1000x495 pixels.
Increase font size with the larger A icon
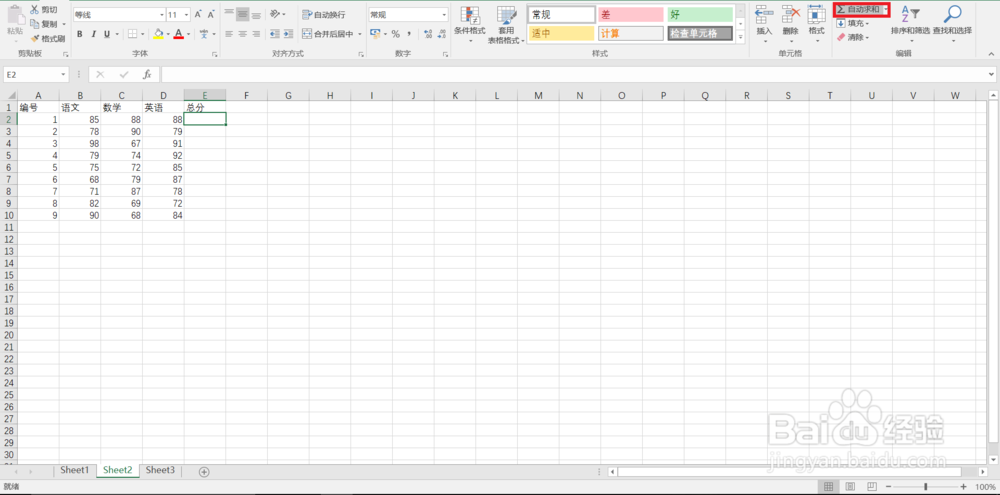click(x=198, y=15)
